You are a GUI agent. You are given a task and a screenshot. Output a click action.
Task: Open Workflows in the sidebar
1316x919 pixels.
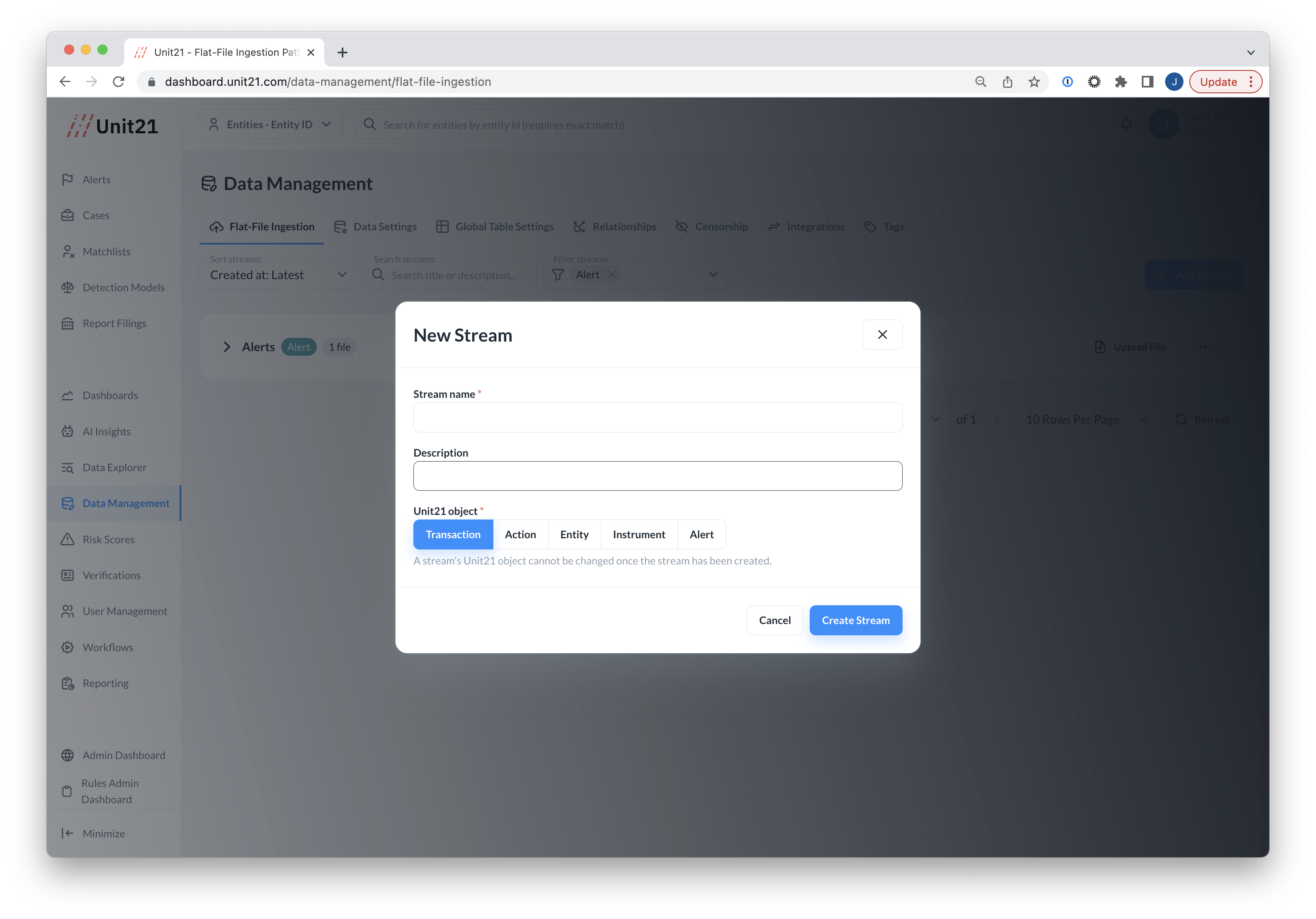107,647
